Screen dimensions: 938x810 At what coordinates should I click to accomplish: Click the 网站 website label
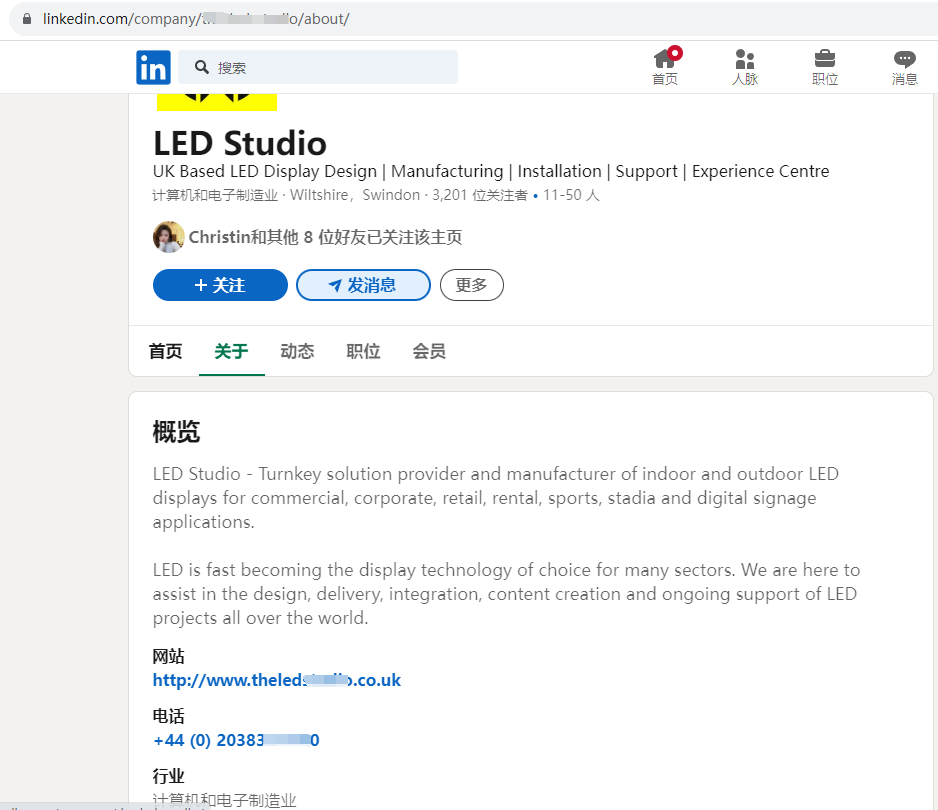pos(168,656)
